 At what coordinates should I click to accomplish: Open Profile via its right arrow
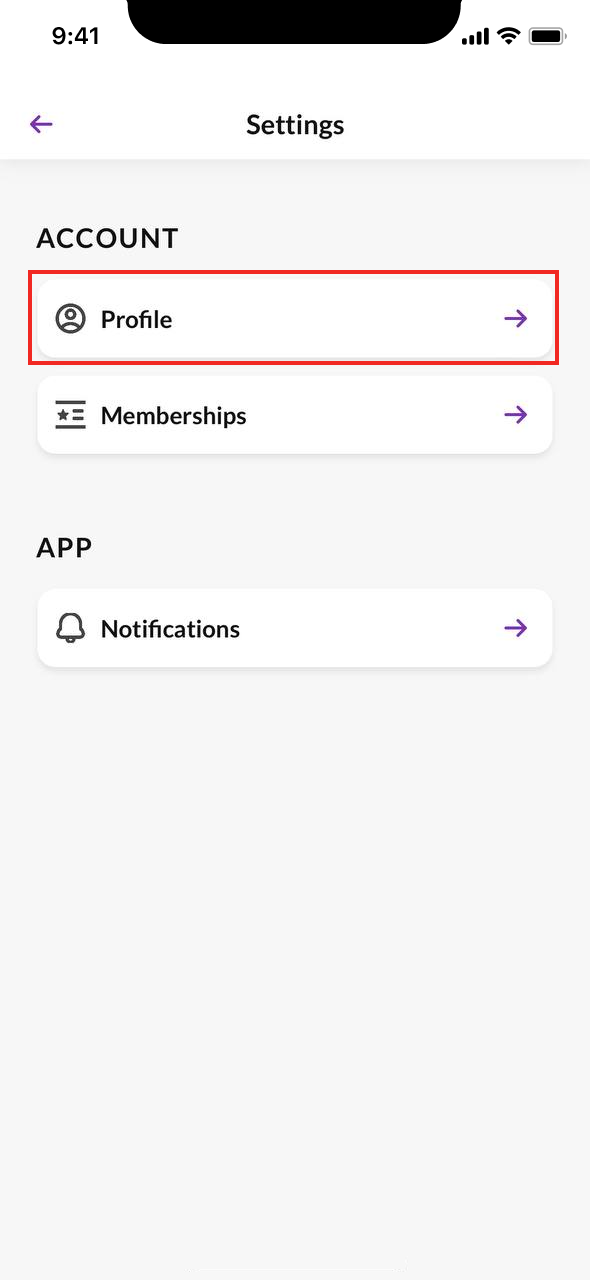point(516,319)
